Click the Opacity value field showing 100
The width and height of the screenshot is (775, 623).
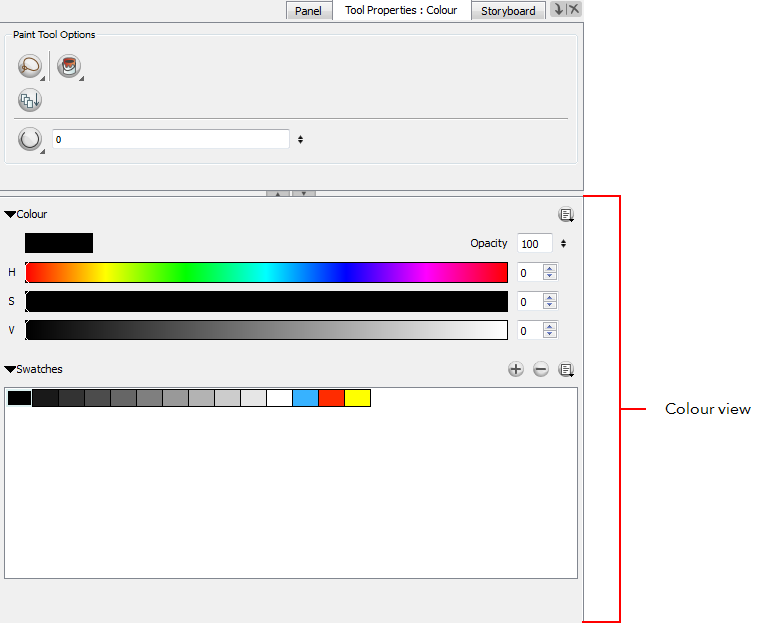click(535, 244)
